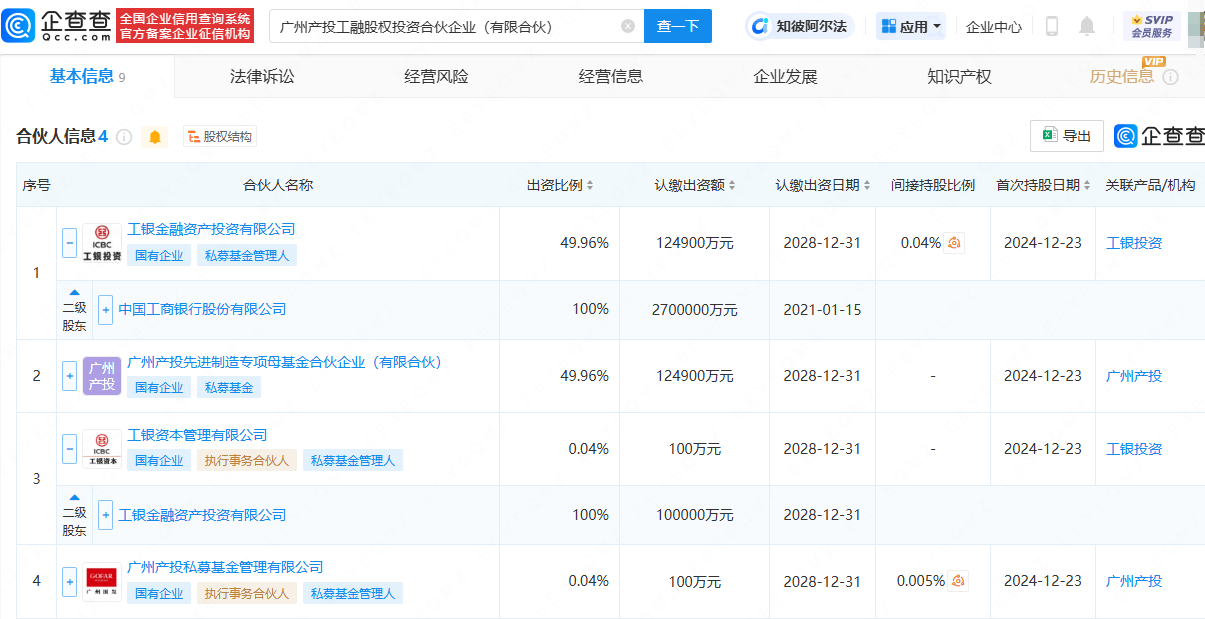Switch to the 基本信息 tab
Image resolution: width=1205 pixels, height=619 pixels.
[87, 77]
